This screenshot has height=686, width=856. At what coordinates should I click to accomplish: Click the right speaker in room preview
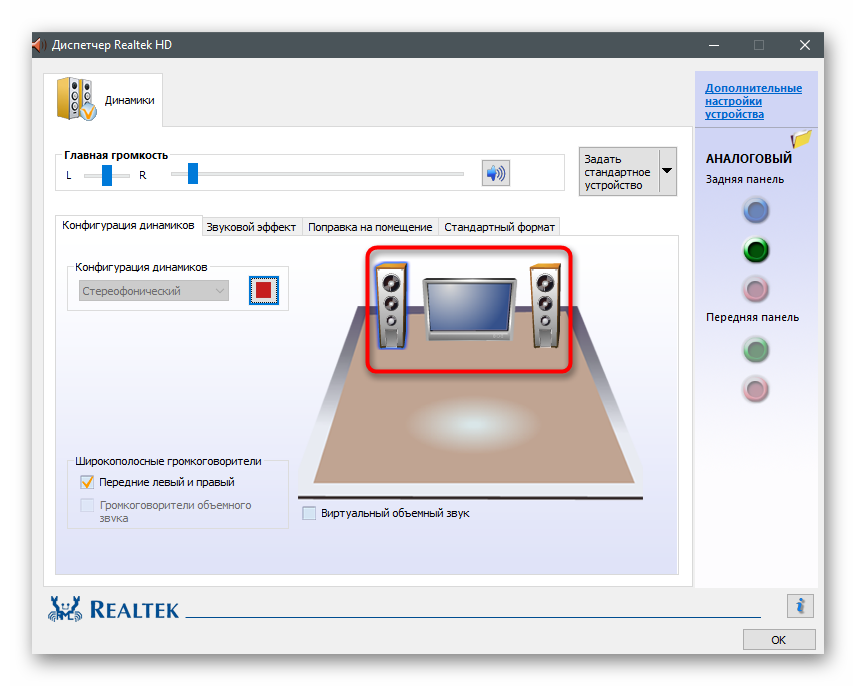(546, 305)
